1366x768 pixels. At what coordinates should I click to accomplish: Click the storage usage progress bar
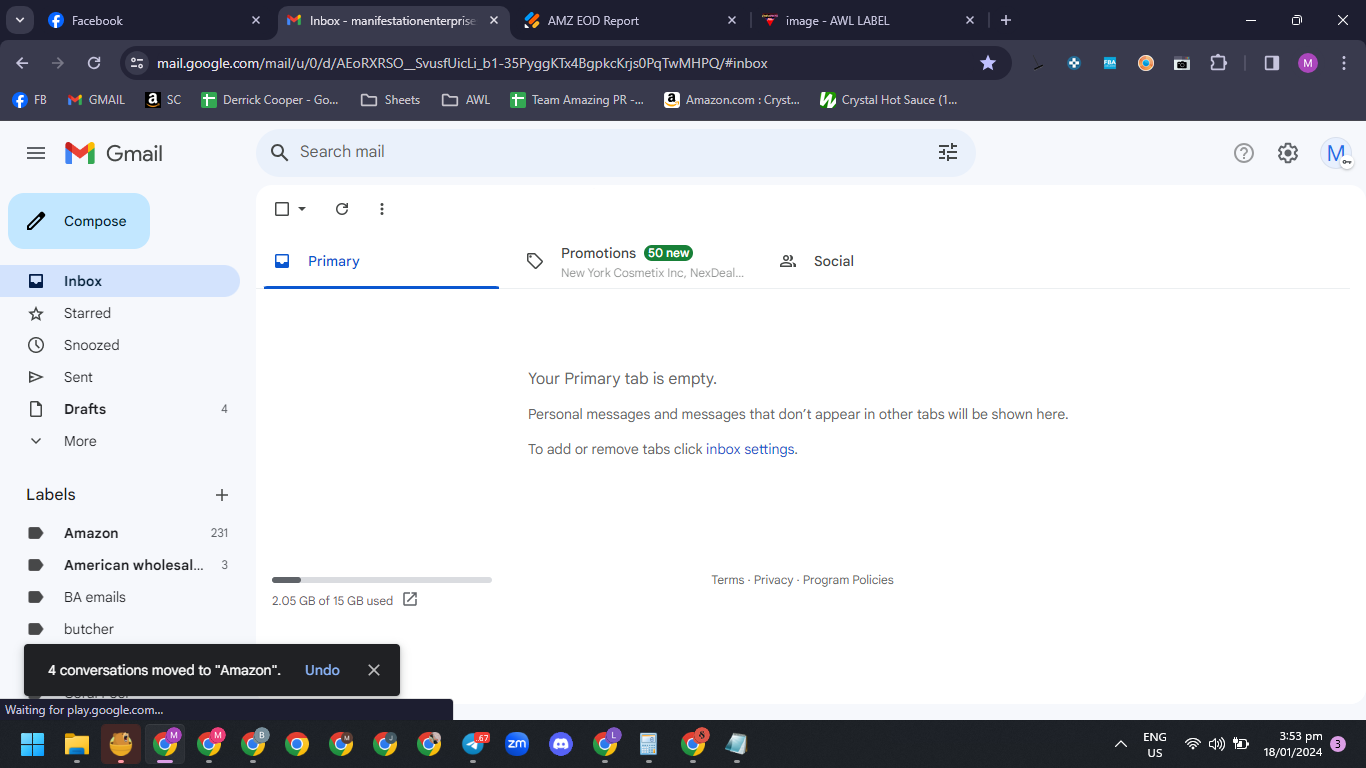(382, 580)
